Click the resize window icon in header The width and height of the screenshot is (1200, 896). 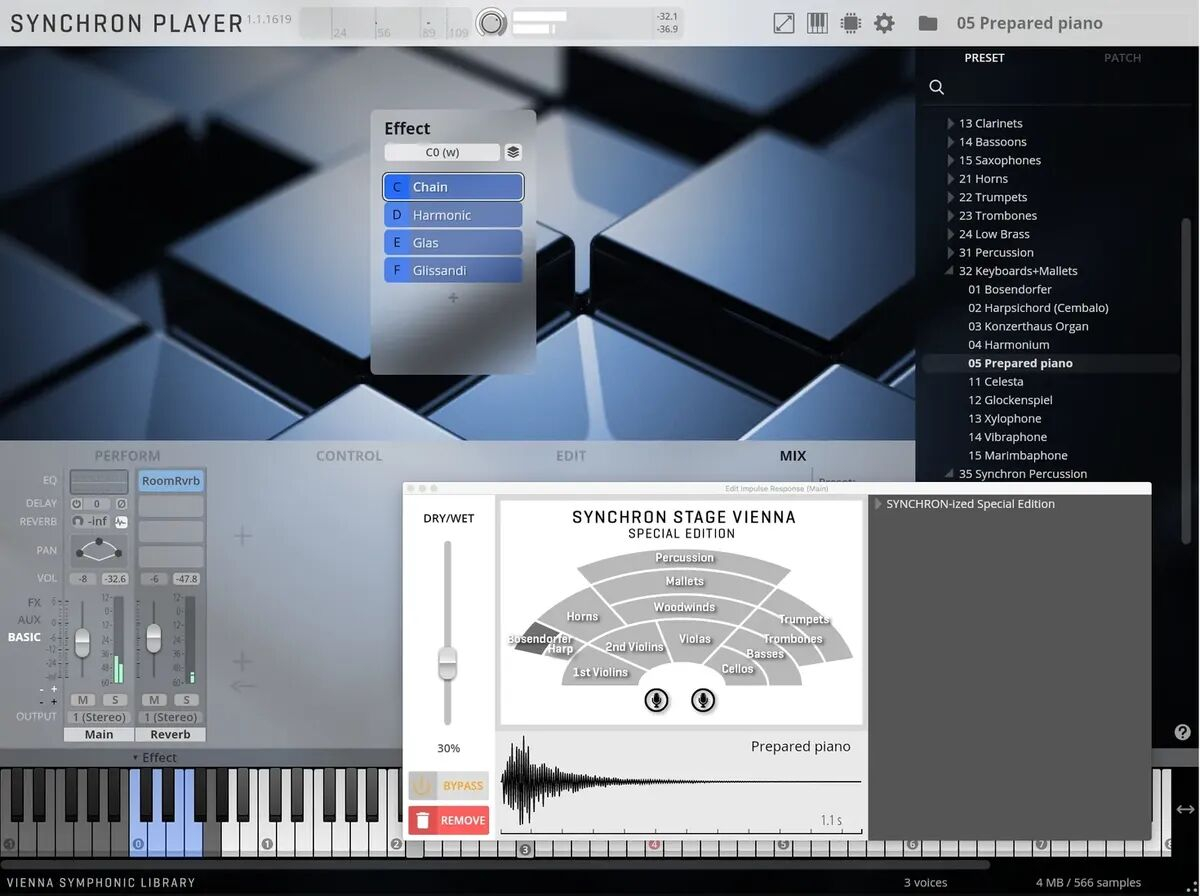[x=784, y=23]
